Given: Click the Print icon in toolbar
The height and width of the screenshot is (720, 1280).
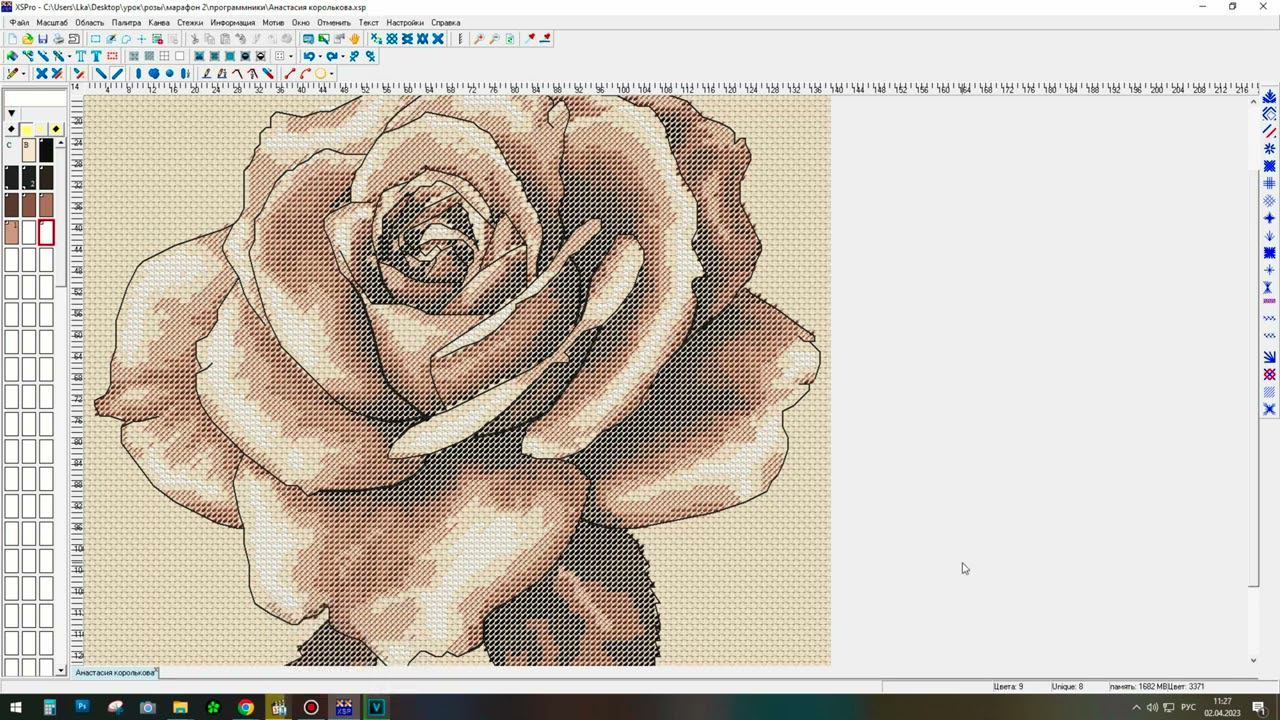Looking at the screenshot, I should point(58,39).
